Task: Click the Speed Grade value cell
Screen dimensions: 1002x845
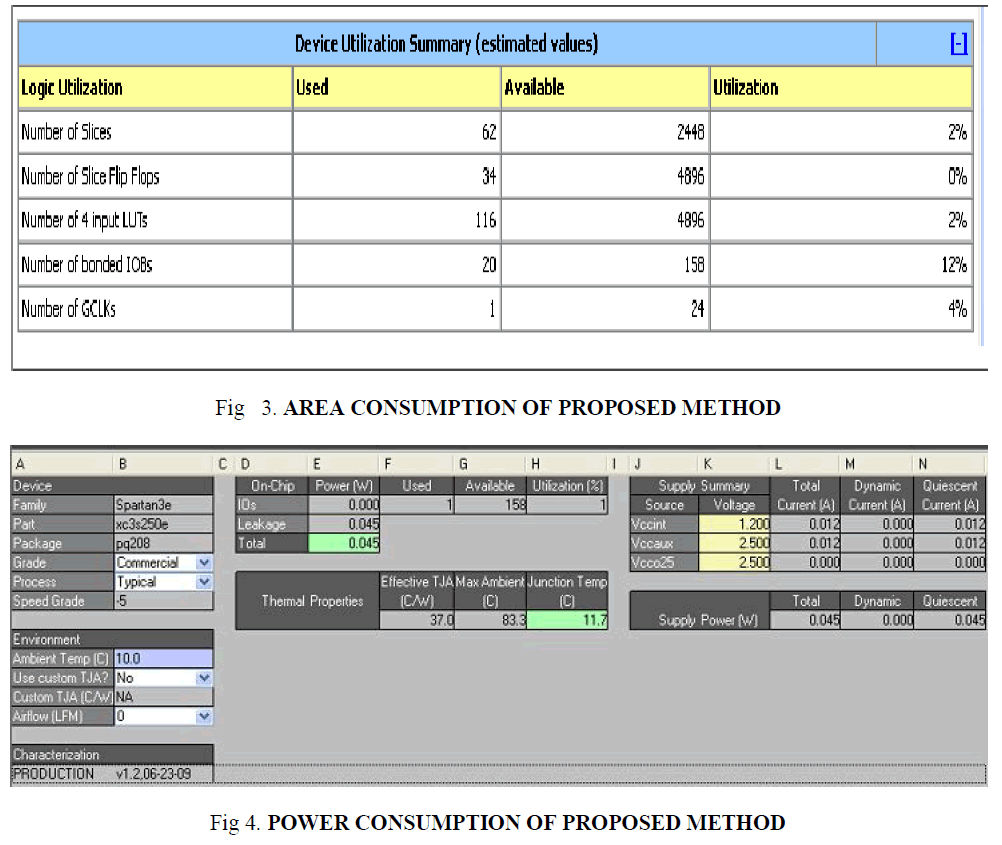Action: [x=163, y=602]
